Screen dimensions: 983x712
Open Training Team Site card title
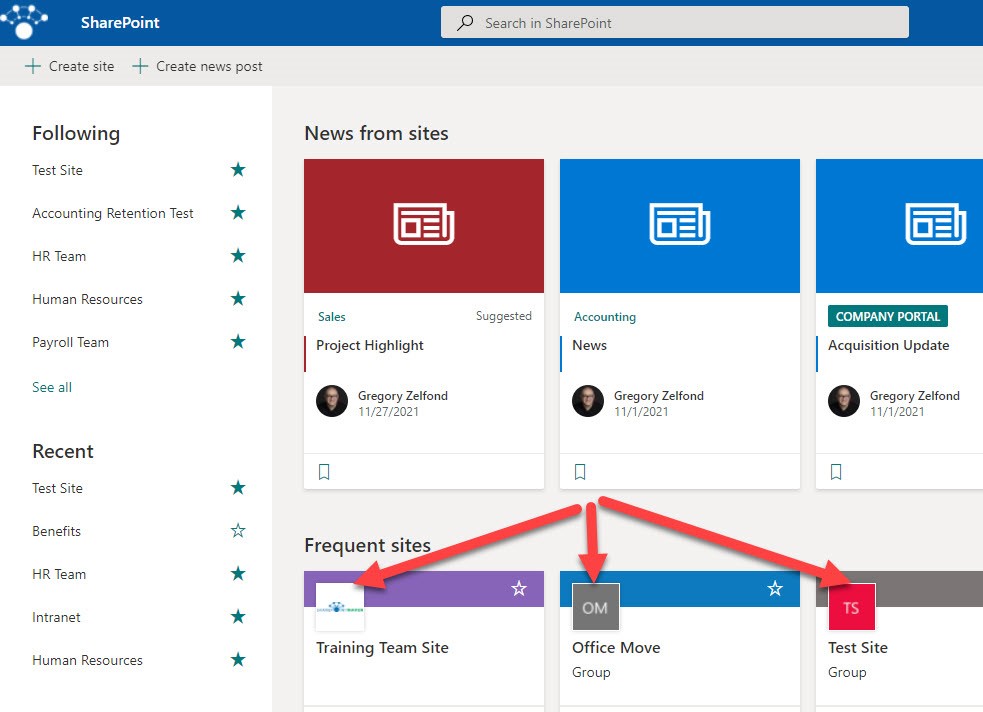pyautogui.click(x=382, y=647)
